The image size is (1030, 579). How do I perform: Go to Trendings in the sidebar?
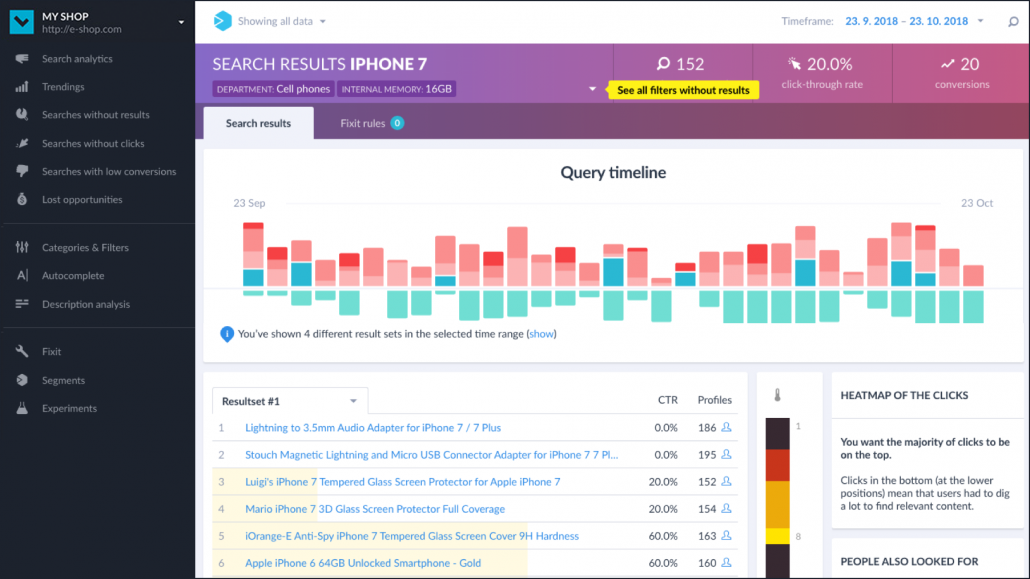[63, 87]
